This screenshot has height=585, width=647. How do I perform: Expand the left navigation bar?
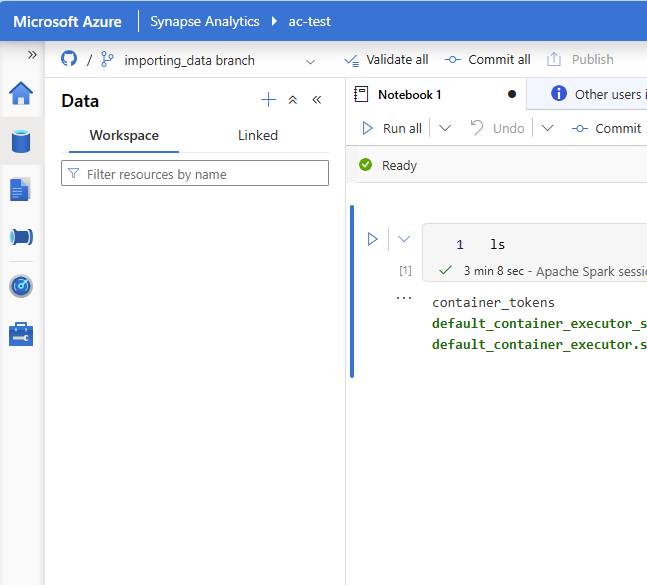32,55
